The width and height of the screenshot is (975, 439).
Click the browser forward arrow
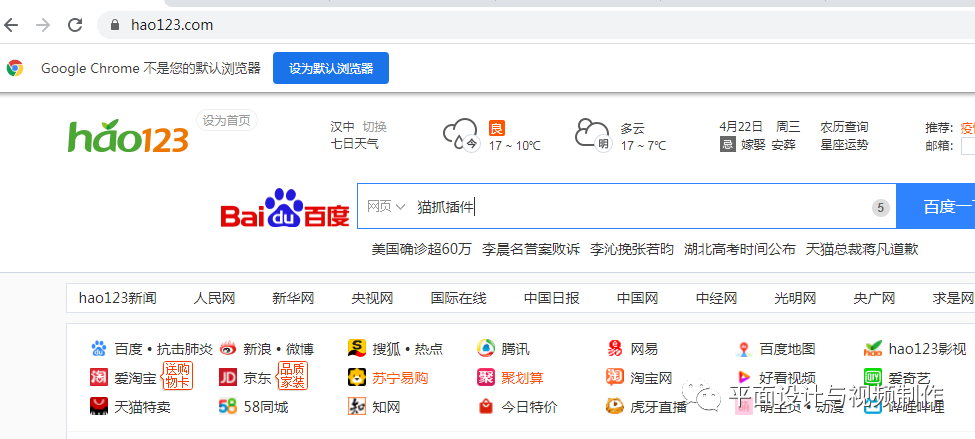click(43, 25)
